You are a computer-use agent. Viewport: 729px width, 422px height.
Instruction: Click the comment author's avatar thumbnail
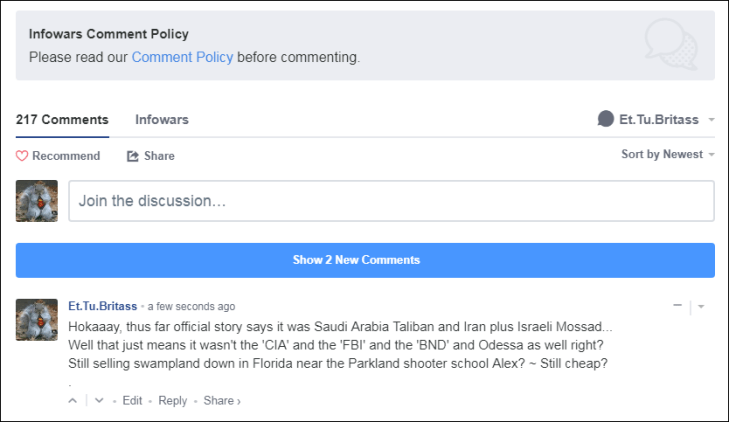click(37, 319)
